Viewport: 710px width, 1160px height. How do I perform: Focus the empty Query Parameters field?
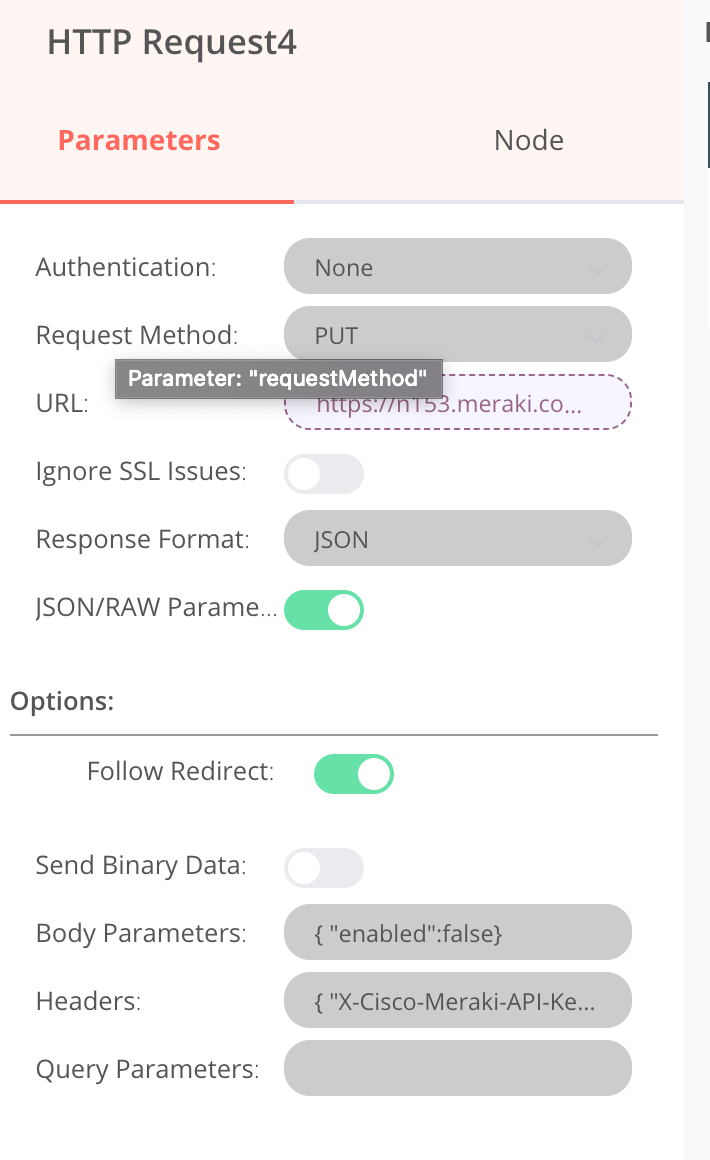coord(457,1069)
